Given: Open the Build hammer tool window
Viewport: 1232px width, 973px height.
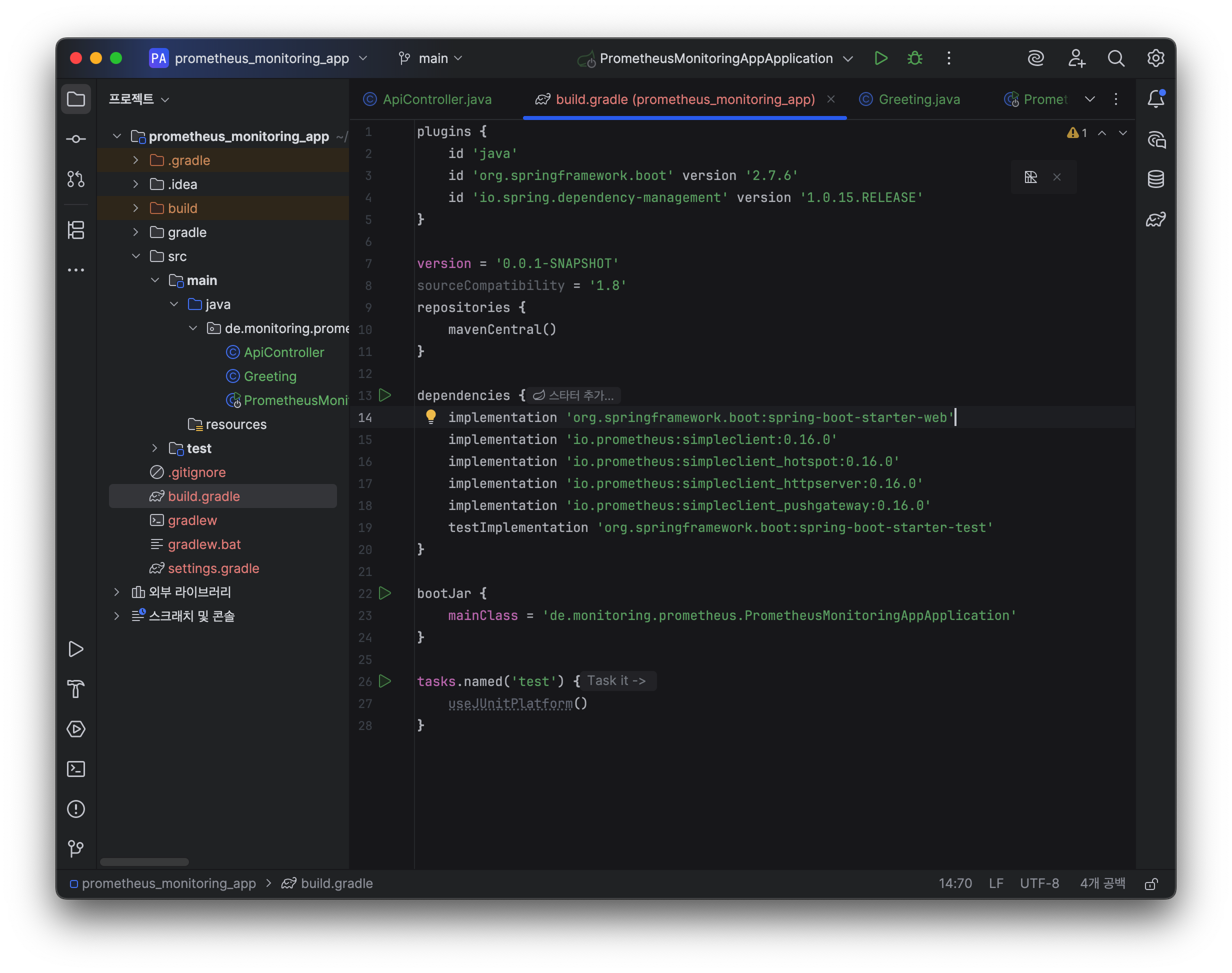Looking at the screenshot, I should click(76, 689).
